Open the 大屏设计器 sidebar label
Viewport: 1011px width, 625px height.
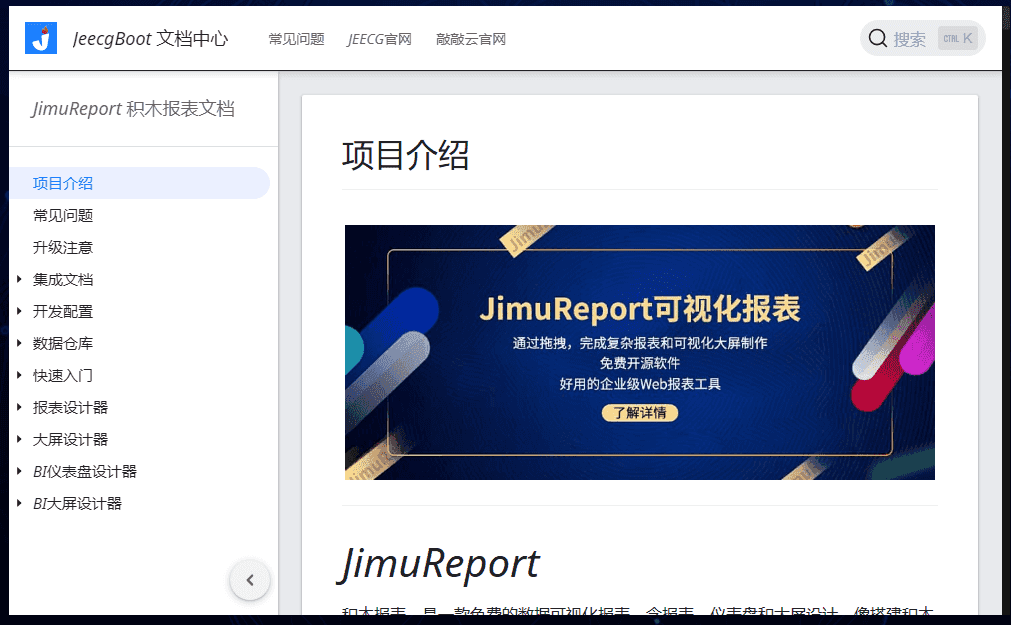[x=70, y=439]
